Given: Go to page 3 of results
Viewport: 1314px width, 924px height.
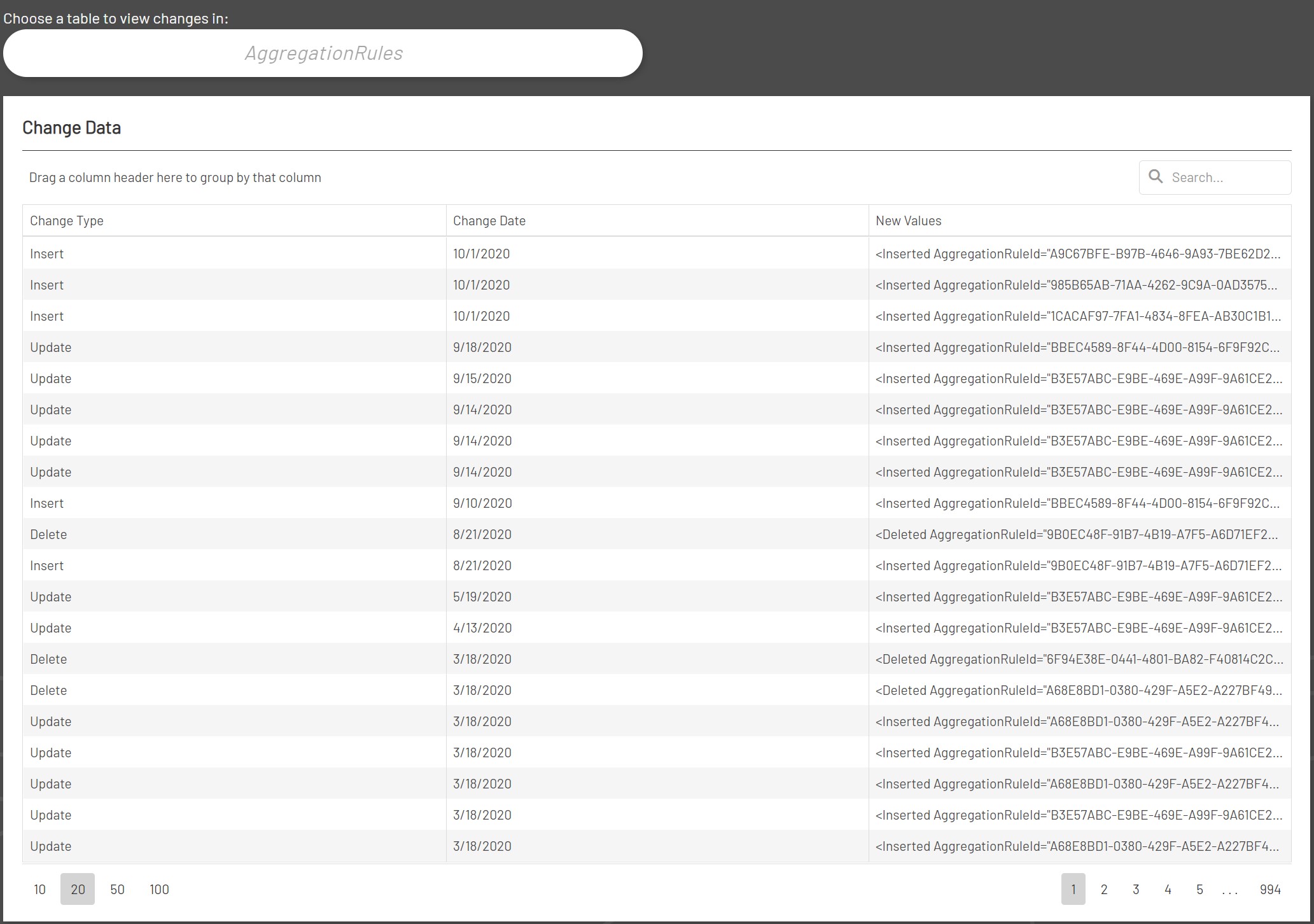Looking at the screenshot, I should tap(1136, 889).
